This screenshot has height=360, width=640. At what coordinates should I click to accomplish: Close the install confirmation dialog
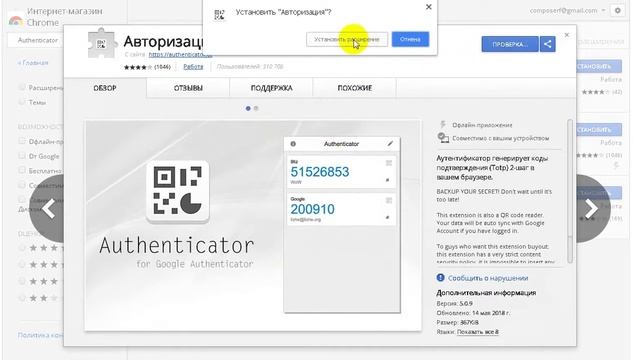pos(429,7)
